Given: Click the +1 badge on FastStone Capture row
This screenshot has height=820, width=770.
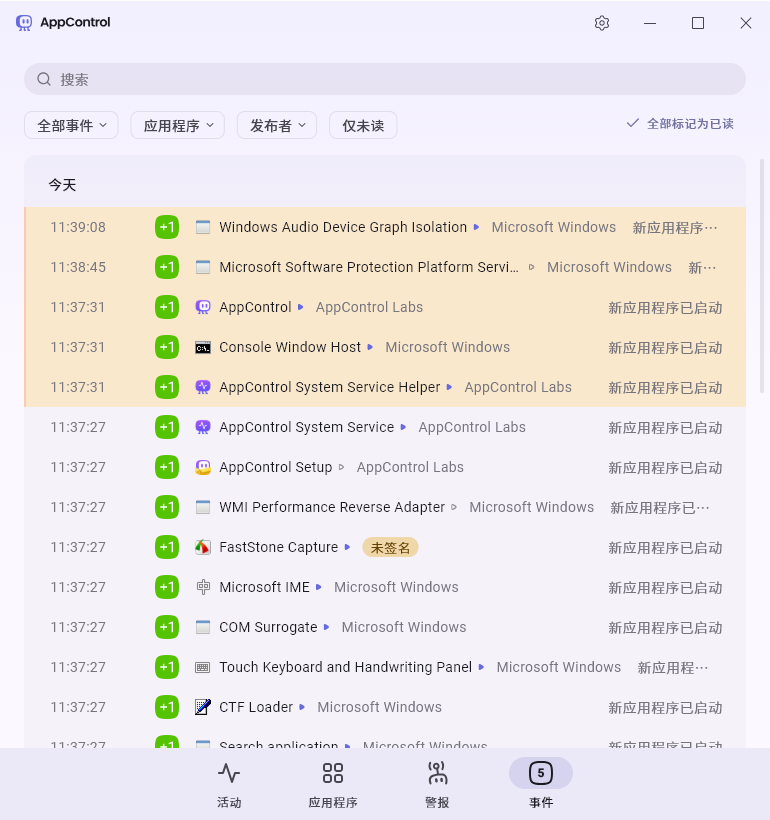Looking at the screenshot, I should (x=167, y=547).
